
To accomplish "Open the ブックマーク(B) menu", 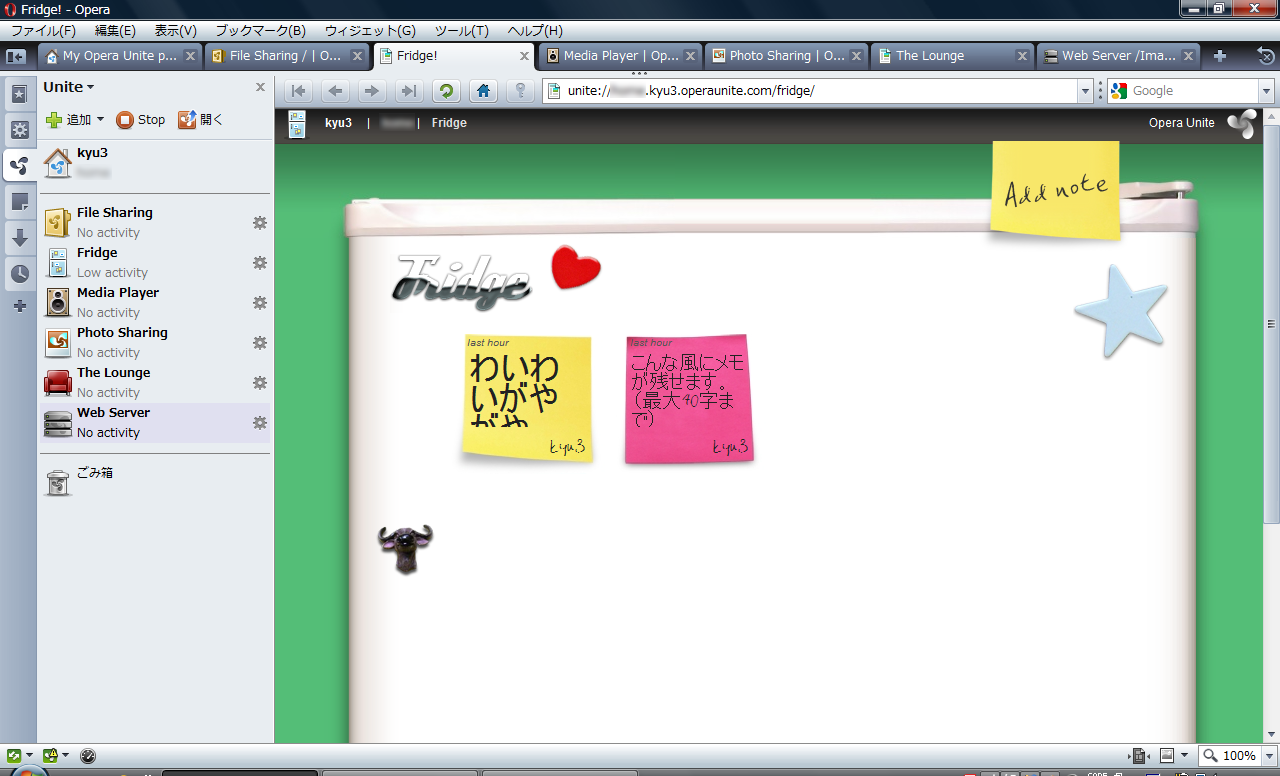I will [260, 31].
